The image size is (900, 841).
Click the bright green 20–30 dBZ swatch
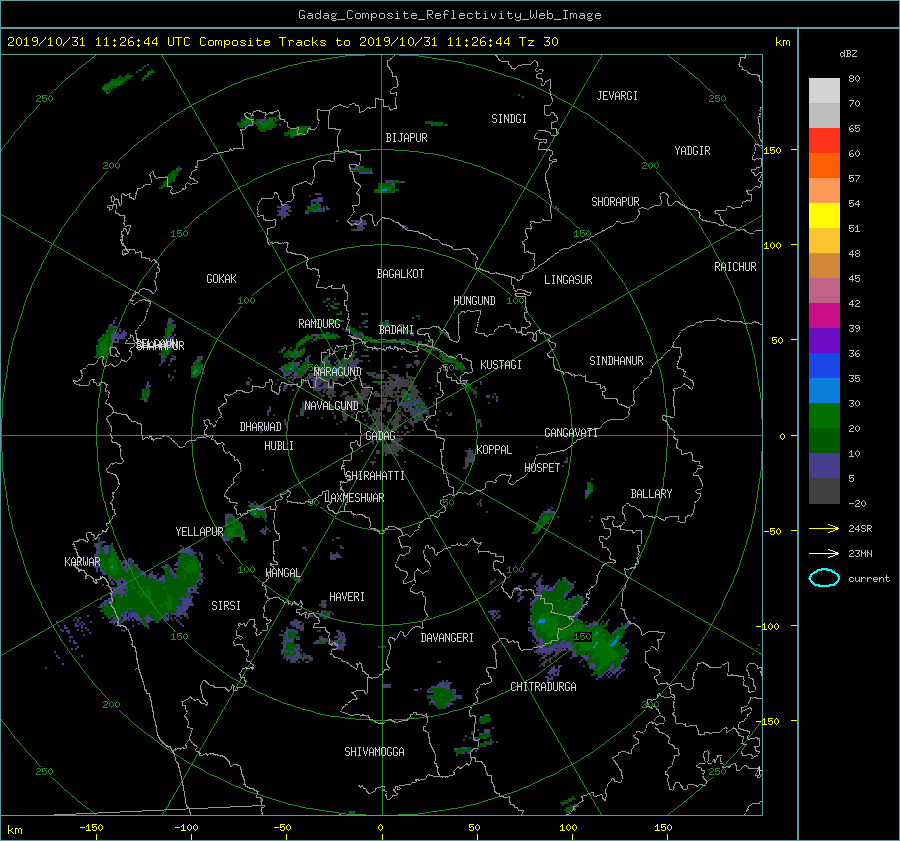pyautogui.click(x=824, y=416)
